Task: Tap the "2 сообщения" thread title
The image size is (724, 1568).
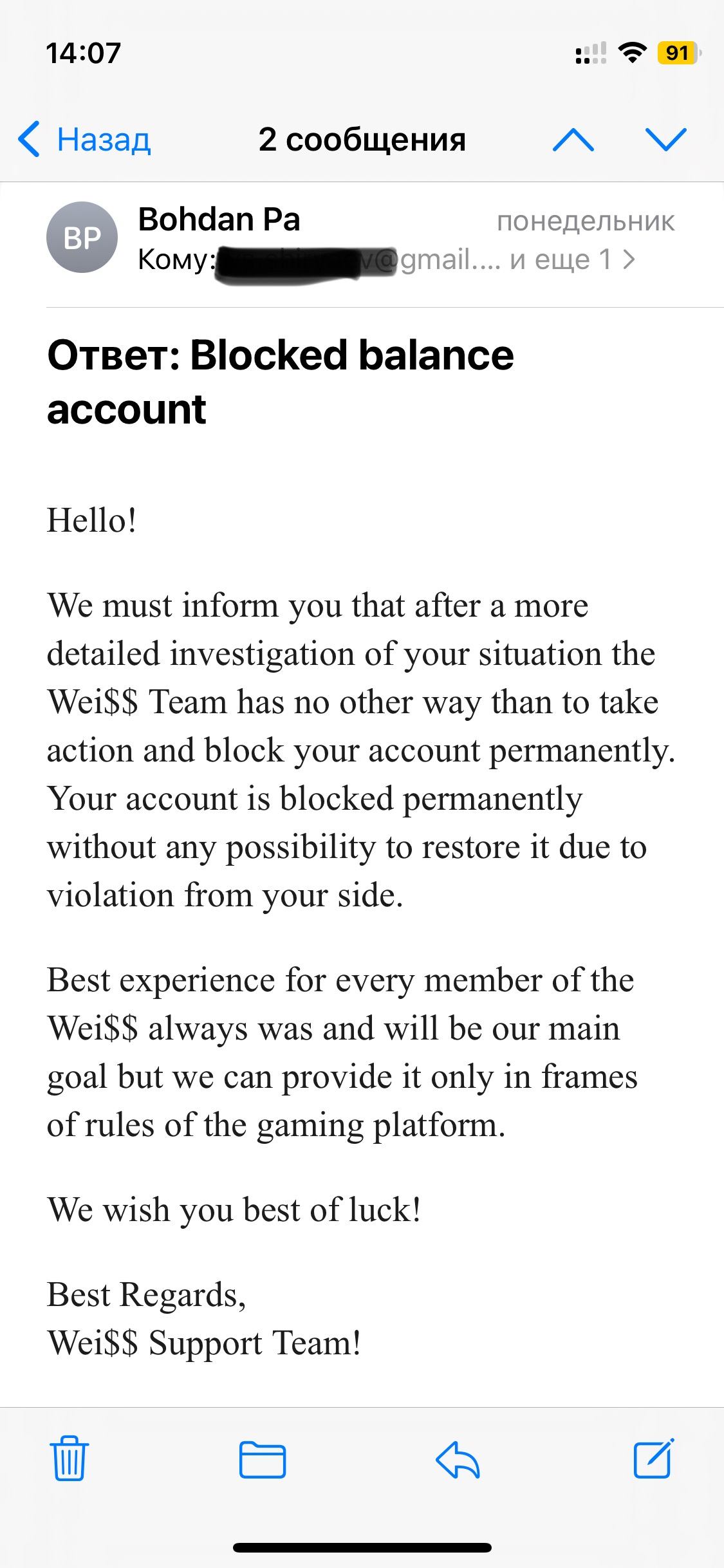Action: (362, 139)
